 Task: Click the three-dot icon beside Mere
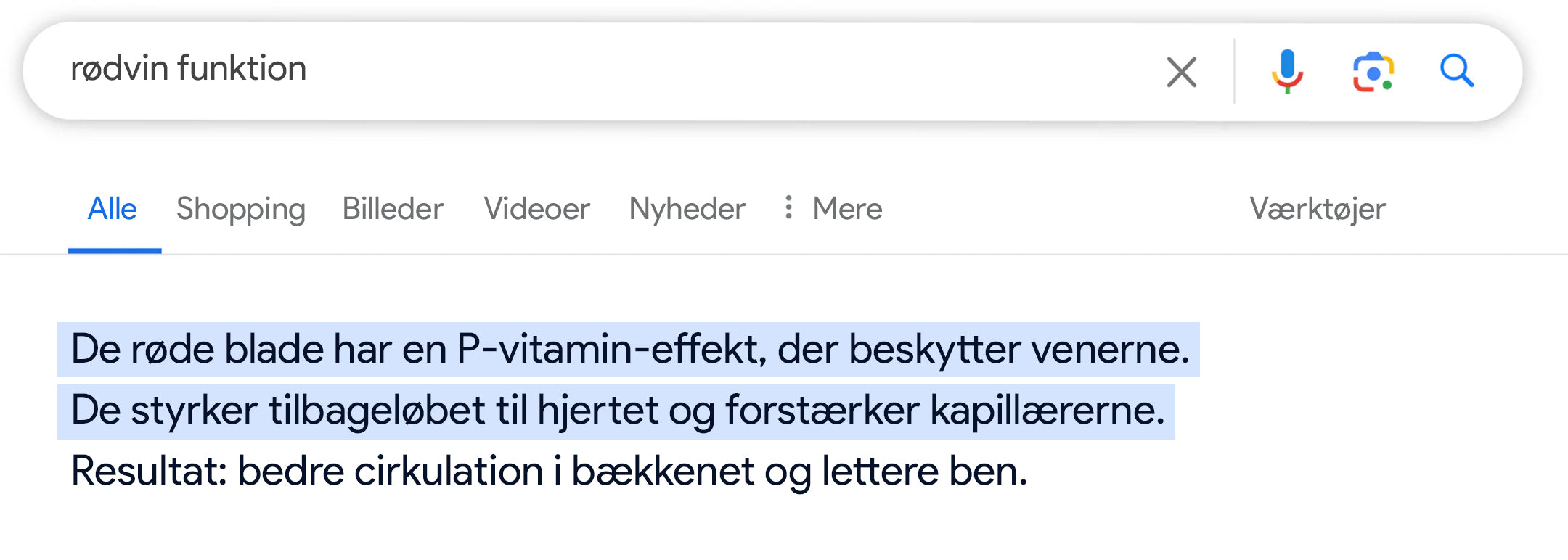[788, 207]
